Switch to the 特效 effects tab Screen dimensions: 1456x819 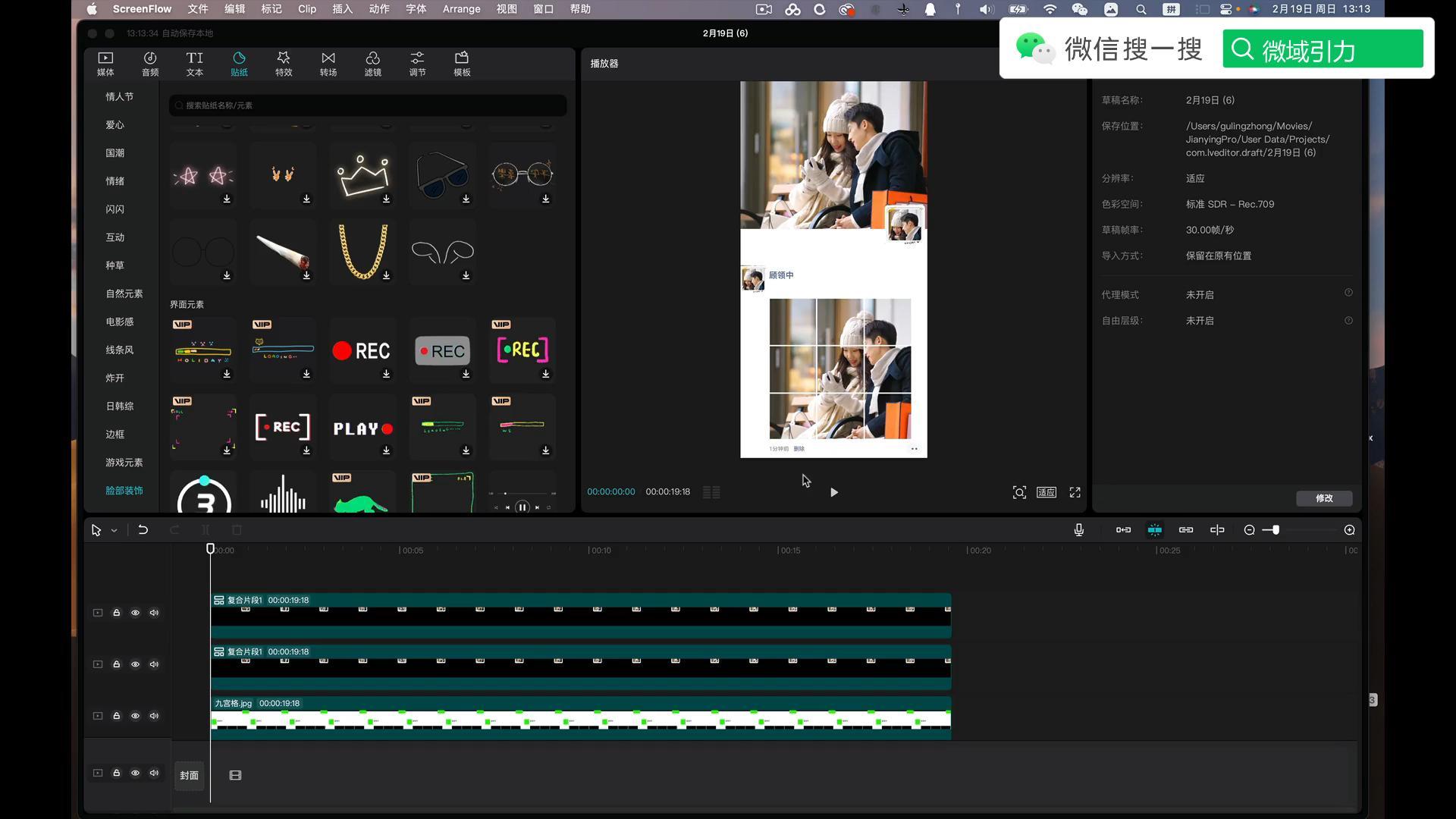pyautogui.click(x=284, y=64)
